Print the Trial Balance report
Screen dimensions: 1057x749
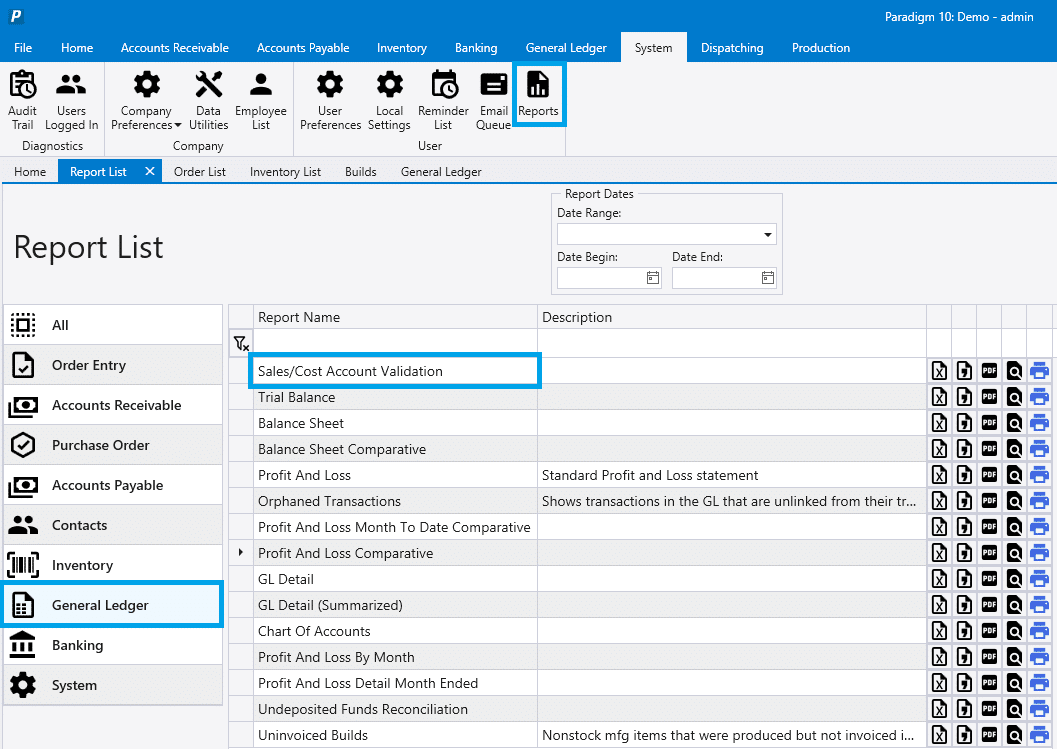click(x=1039, y=397)
